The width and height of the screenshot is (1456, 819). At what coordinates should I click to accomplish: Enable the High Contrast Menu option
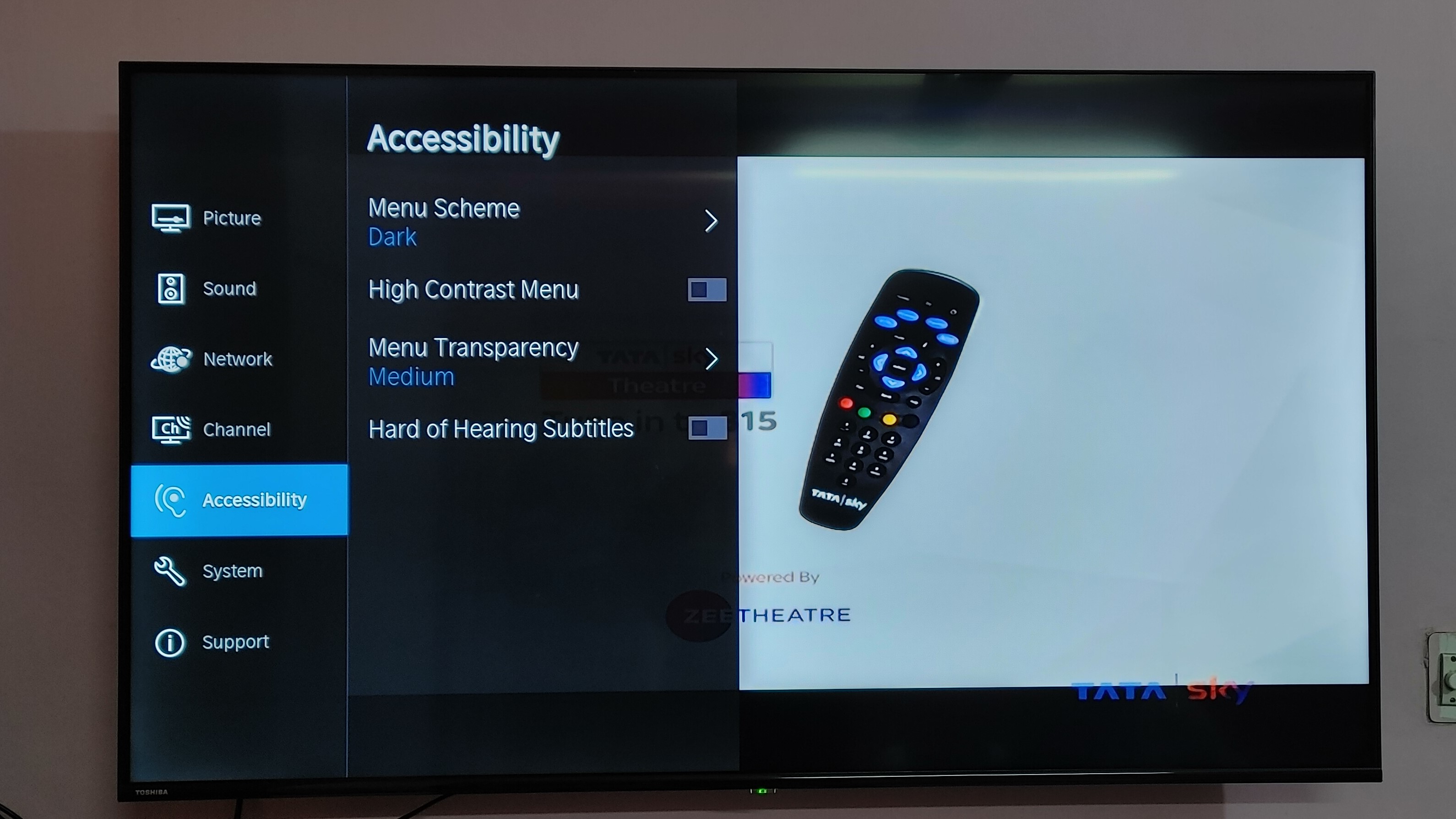point(706,289)
